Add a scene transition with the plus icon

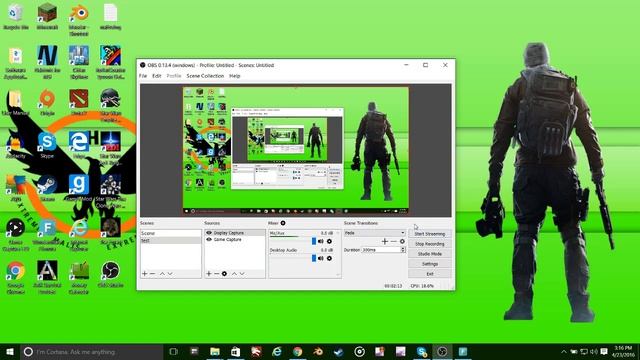coord(384,241)
